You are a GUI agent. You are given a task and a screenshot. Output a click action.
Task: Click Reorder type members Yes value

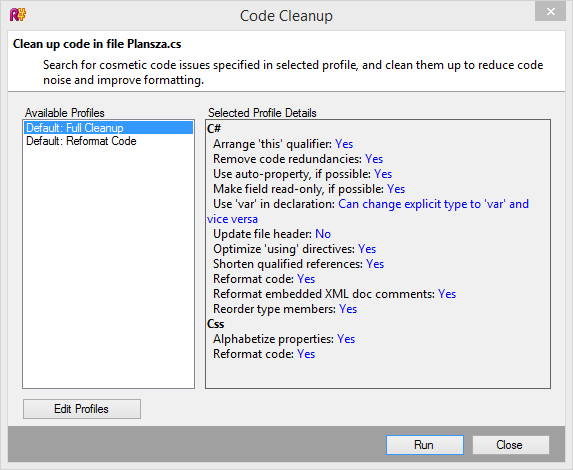[348, 309]
